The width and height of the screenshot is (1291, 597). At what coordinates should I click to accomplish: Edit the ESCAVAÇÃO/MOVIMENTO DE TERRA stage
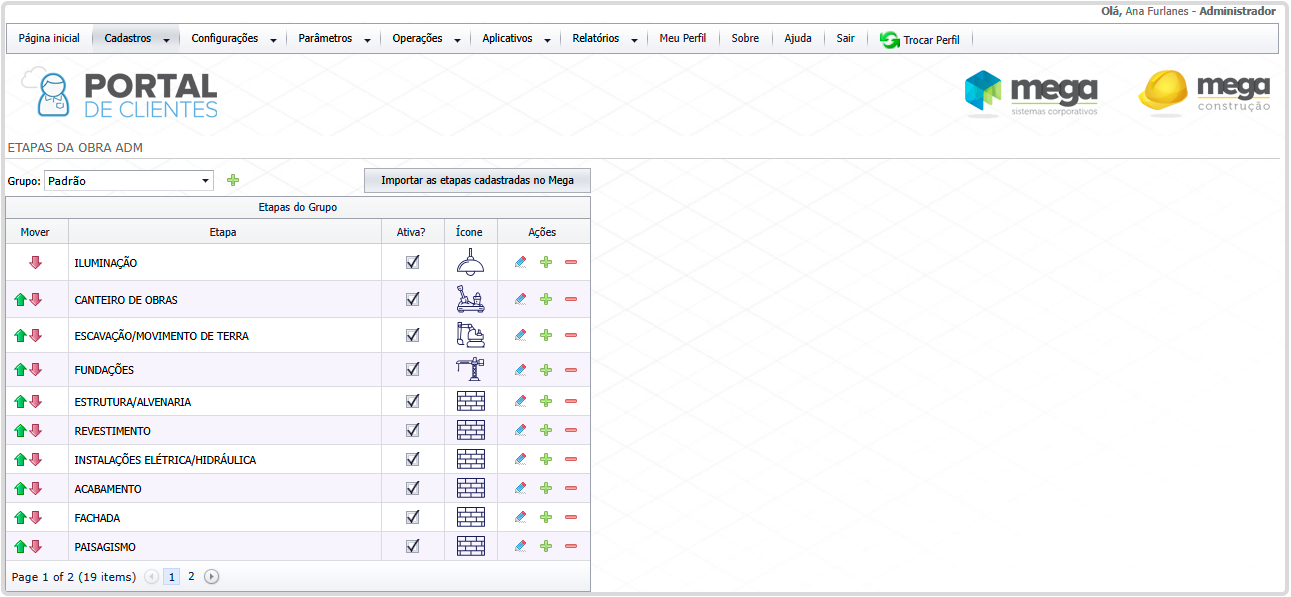click(x=520, y=335)
